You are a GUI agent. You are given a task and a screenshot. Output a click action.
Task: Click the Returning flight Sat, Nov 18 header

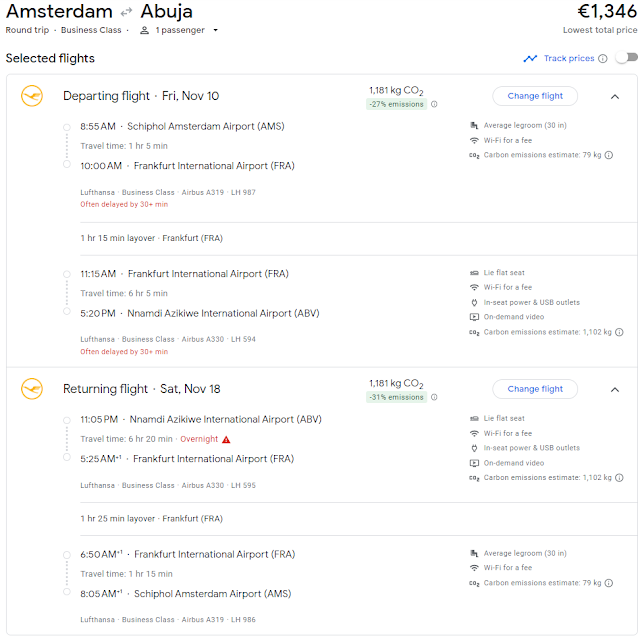point(141,389)
